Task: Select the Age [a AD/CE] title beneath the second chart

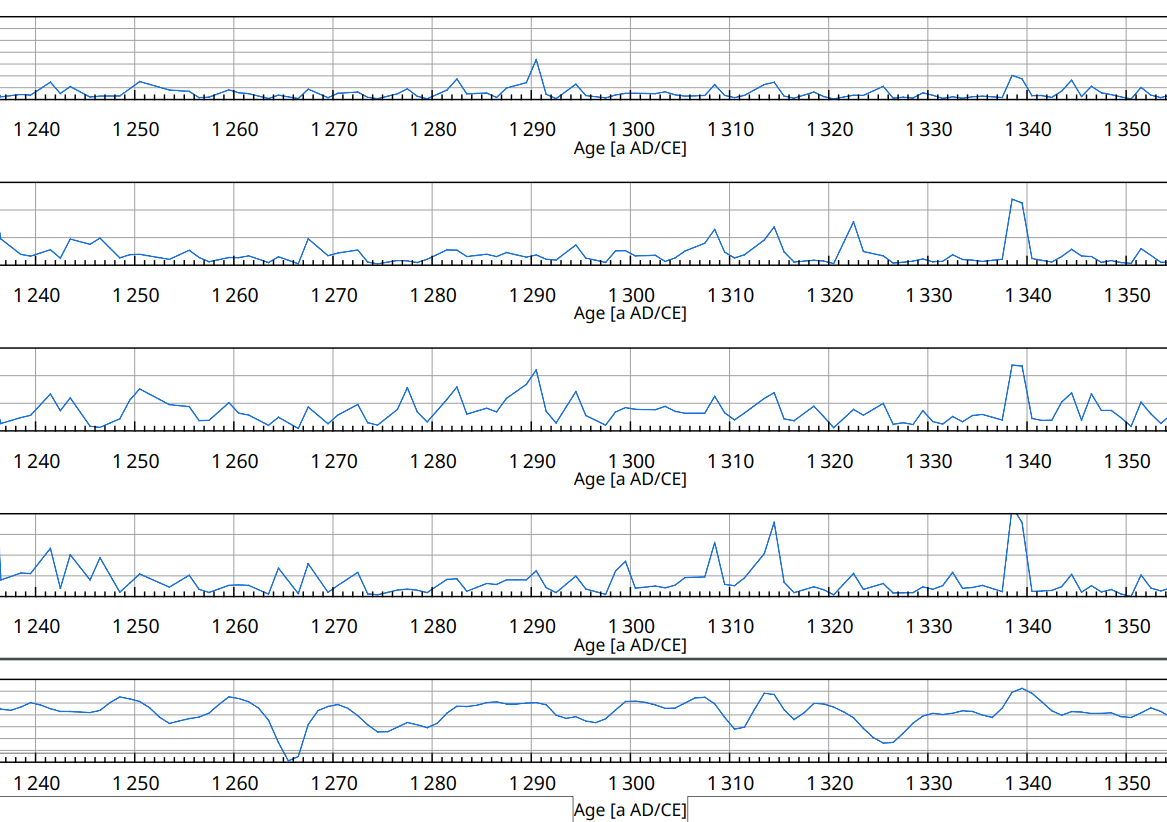Action: tap(630, 313)
